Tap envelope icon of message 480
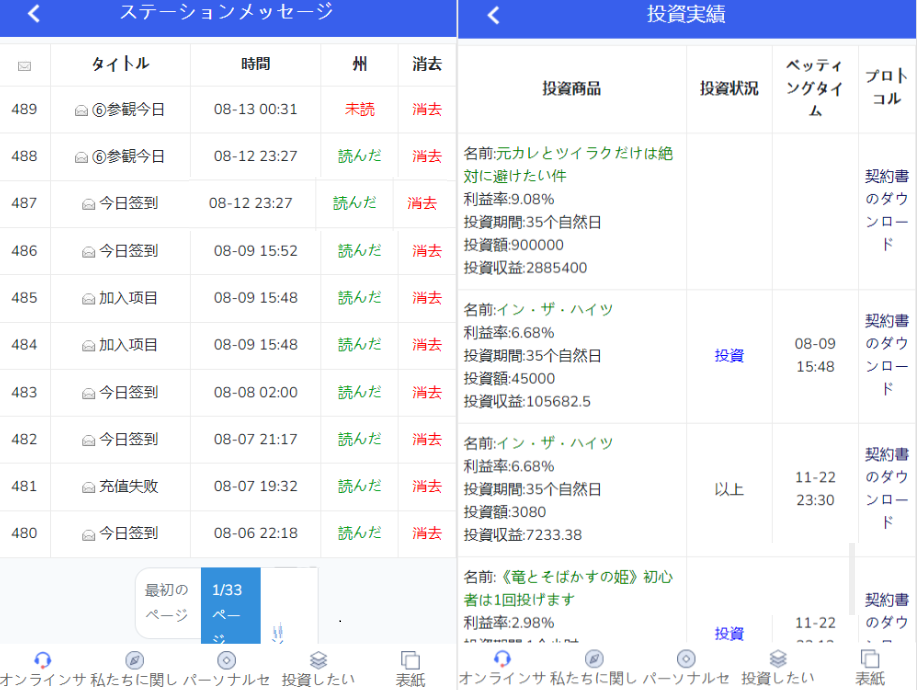 [89, 535]
